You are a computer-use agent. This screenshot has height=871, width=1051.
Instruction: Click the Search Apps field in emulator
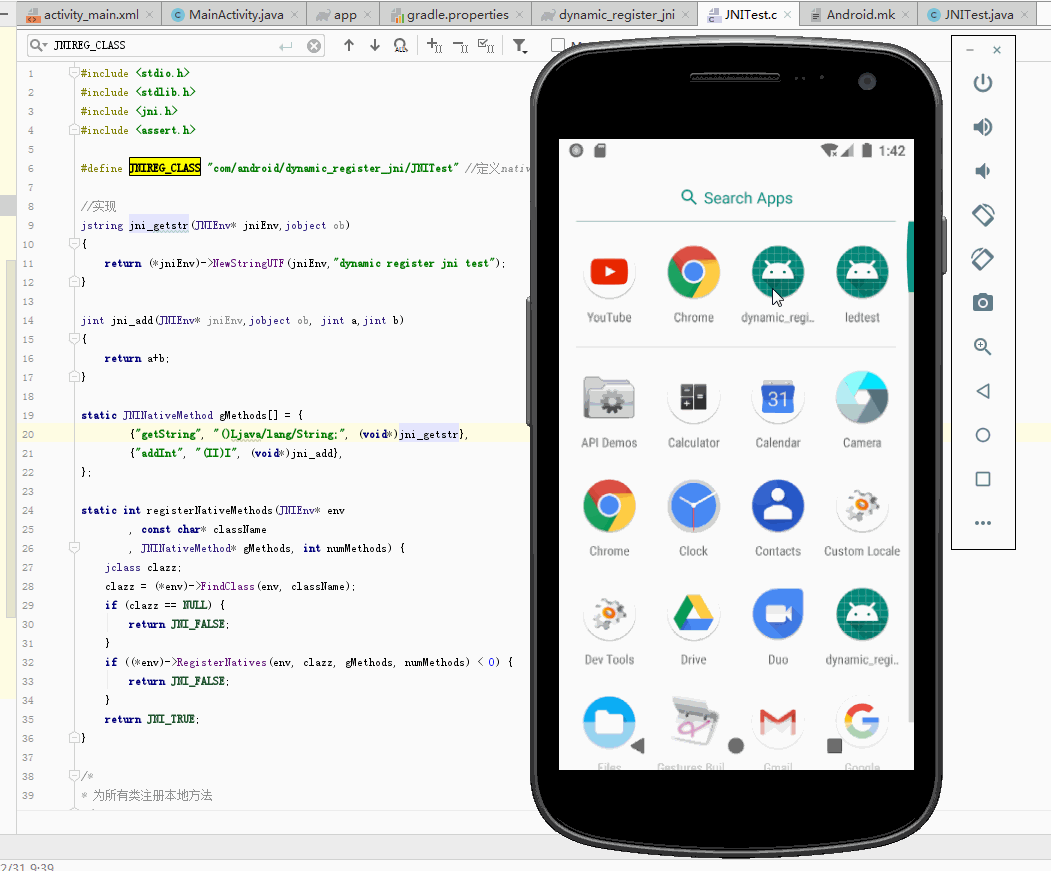click(x=736, y=198)
